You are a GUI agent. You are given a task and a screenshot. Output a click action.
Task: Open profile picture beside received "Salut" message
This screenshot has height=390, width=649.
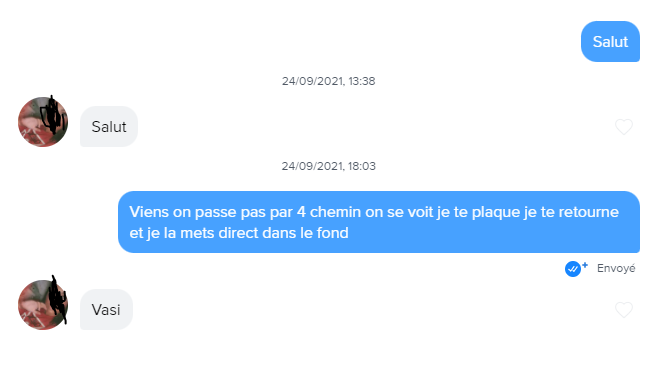tap(43, 122)
